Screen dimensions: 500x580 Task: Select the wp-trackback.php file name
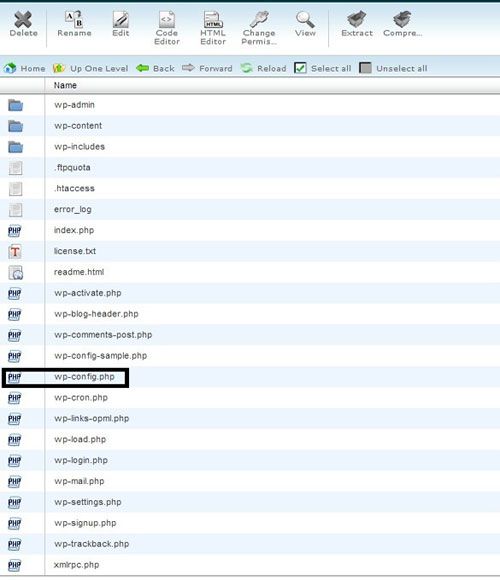(92, 544)
